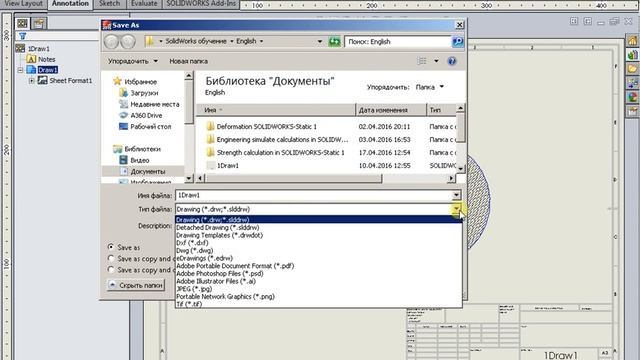Choose Tif (*.tif) file type
The image size is (640, 360).
point(318,304)
